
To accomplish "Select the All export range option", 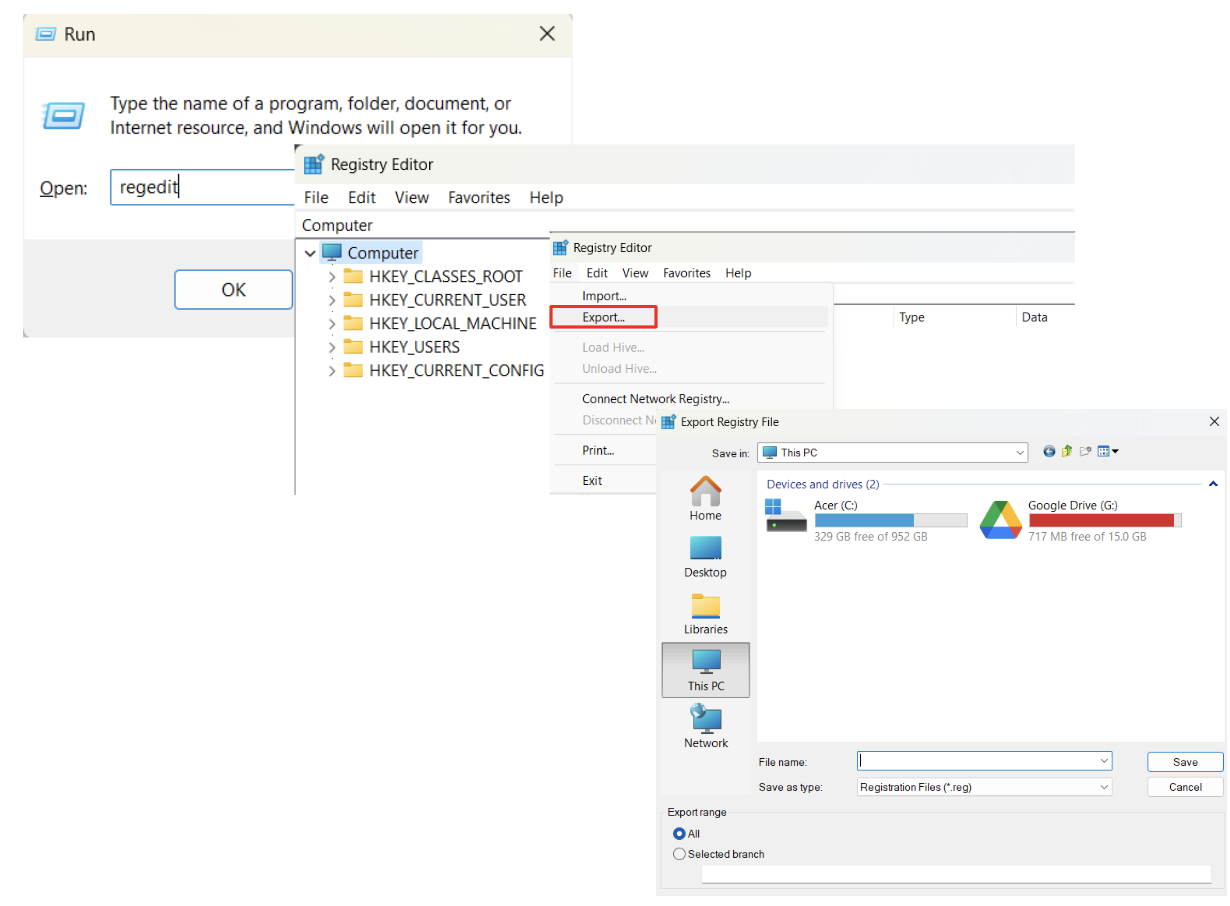I will coord(679,833).
